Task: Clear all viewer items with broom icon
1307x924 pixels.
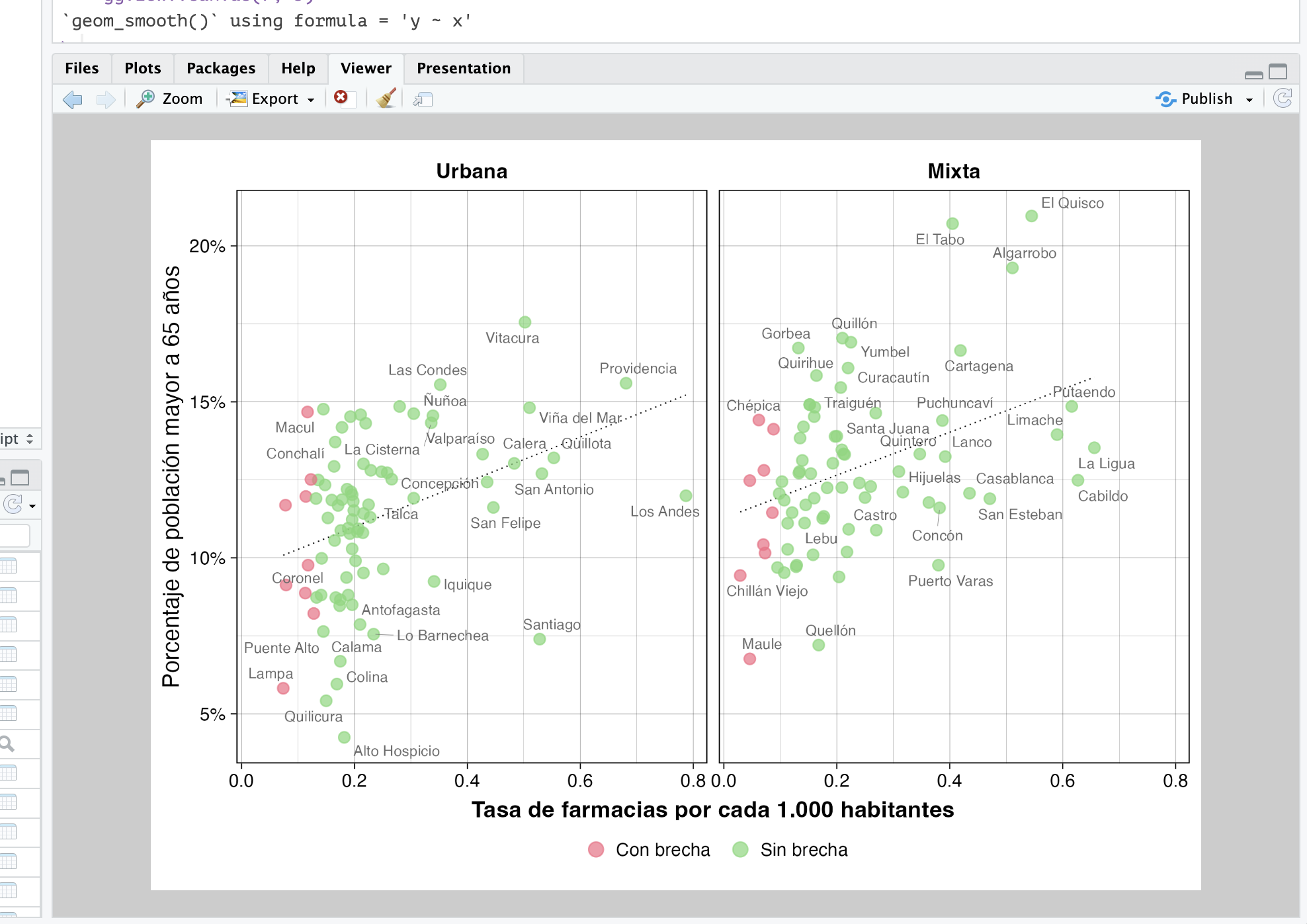Action: [x=386, y=99]
